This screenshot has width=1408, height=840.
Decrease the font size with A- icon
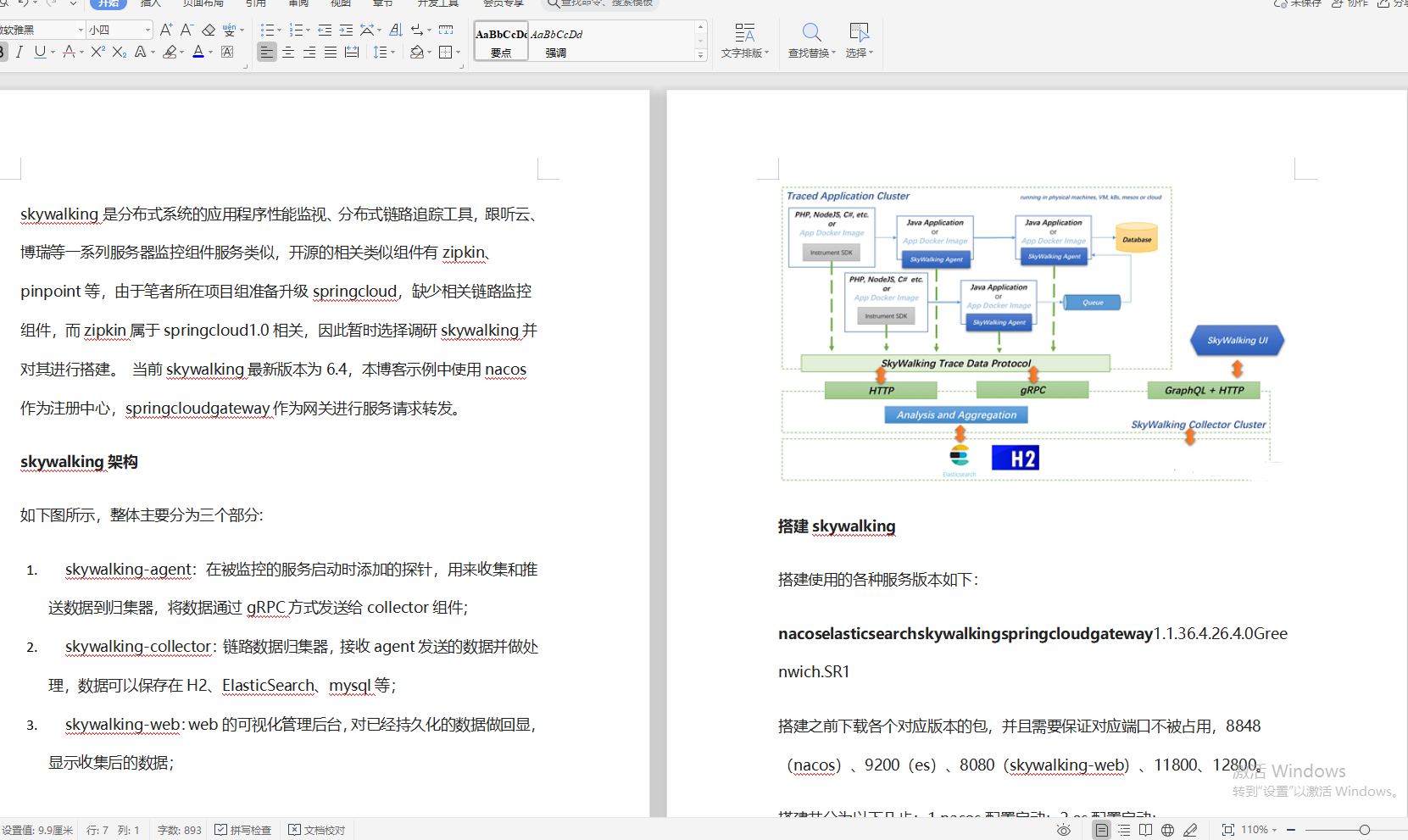tap(187, 30)
